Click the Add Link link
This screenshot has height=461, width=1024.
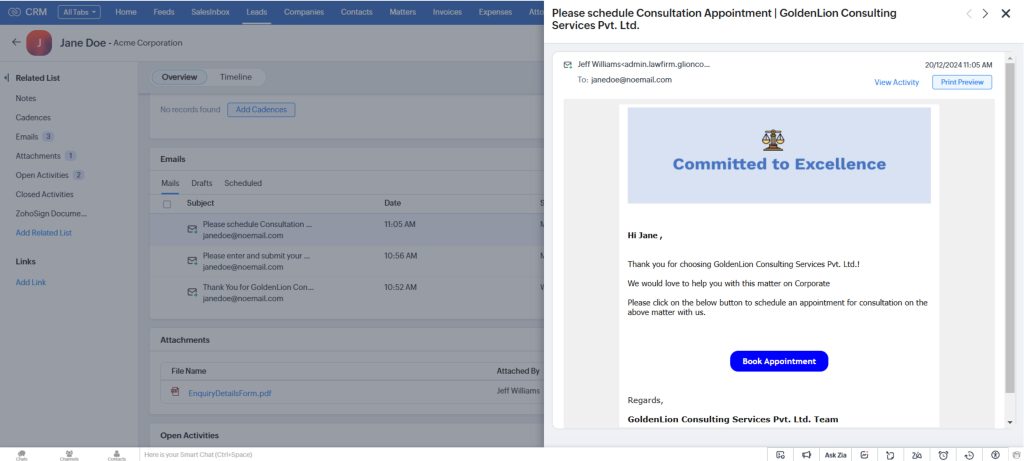click(31, 282)
